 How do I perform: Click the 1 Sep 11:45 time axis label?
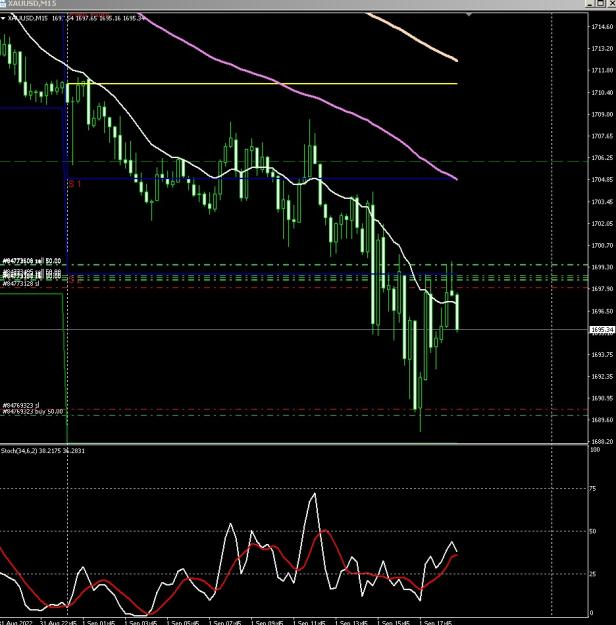[x=309, y=622]
